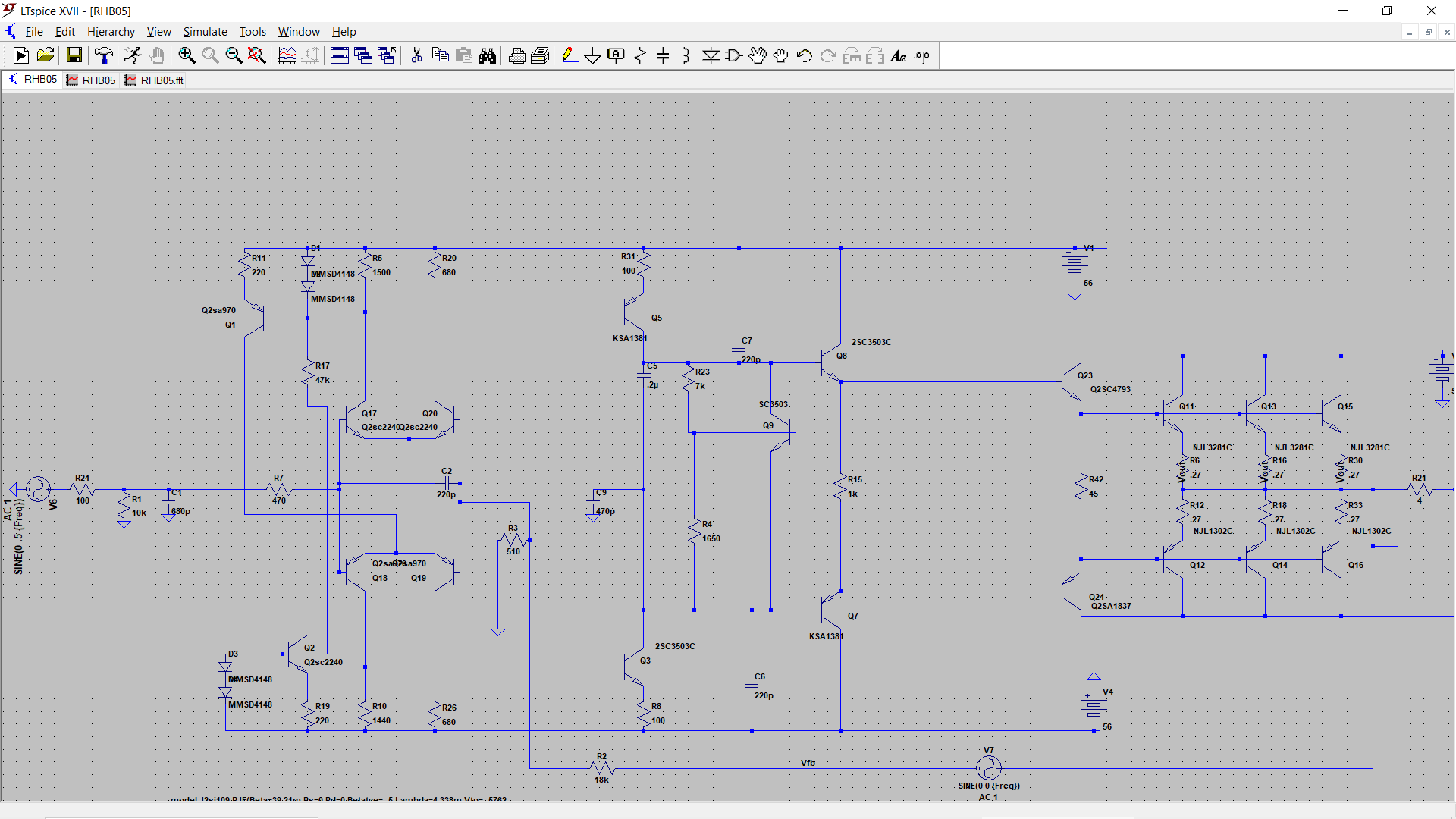Select the SPICE directive .op tool

click(921, 55)
